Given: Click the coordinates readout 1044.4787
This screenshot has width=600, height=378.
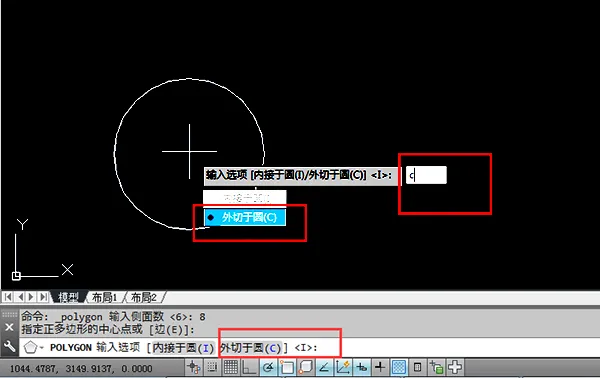Looking at the screenshot, I should 81,368.
